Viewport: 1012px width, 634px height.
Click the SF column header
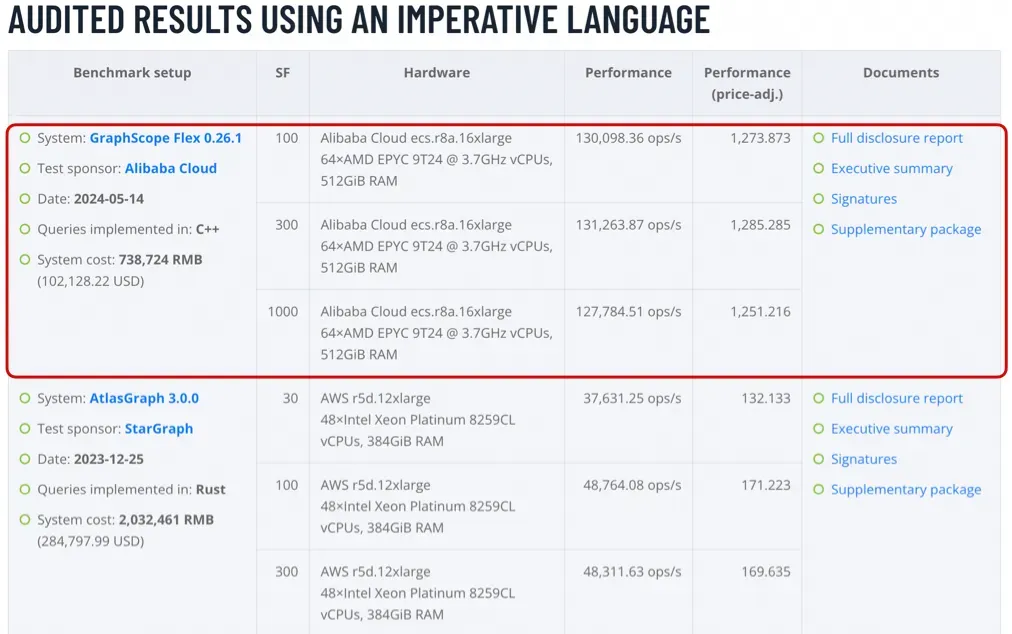[x=283, y=73]
